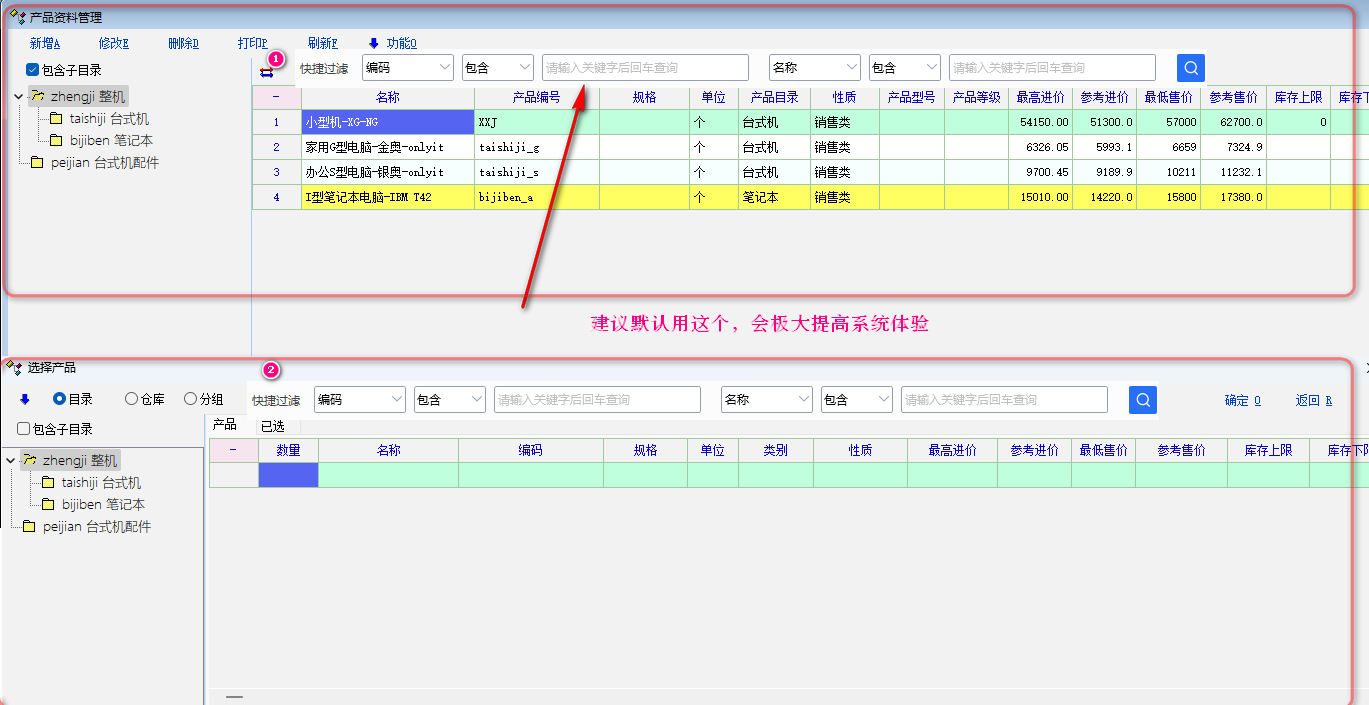Click the 新增A menu item
The height and width of the screenshot is (705, 1369).
(45, 43)
